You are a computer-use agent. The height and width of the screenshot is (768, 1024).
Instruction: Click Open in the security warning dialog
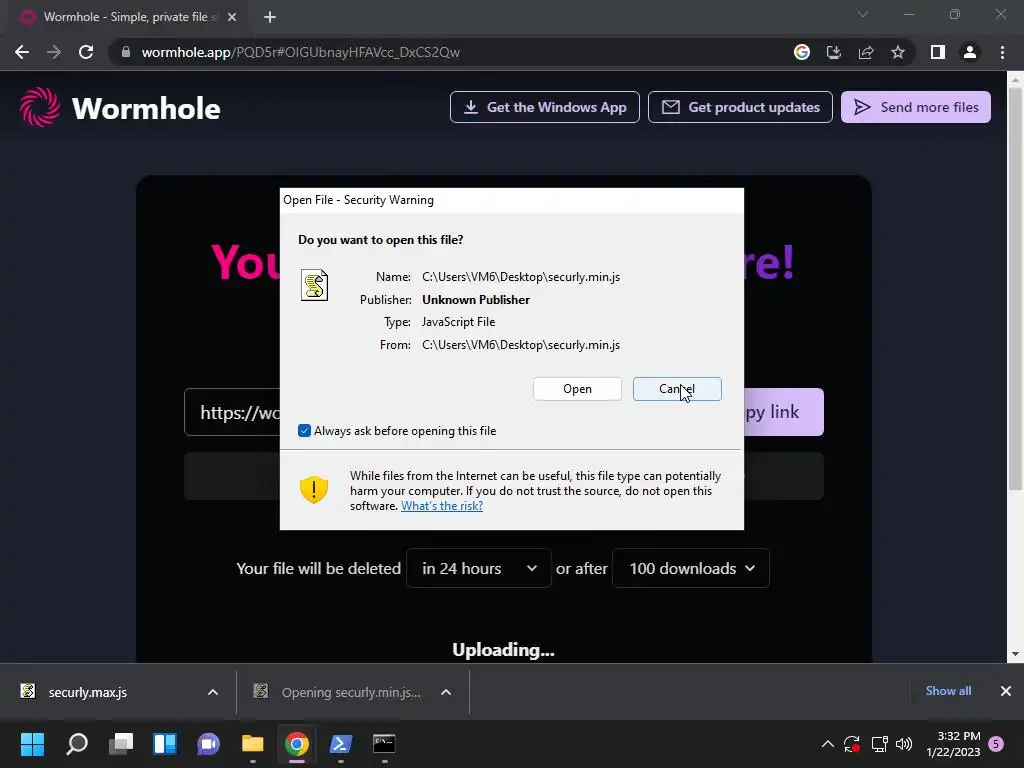pos(577,389)
